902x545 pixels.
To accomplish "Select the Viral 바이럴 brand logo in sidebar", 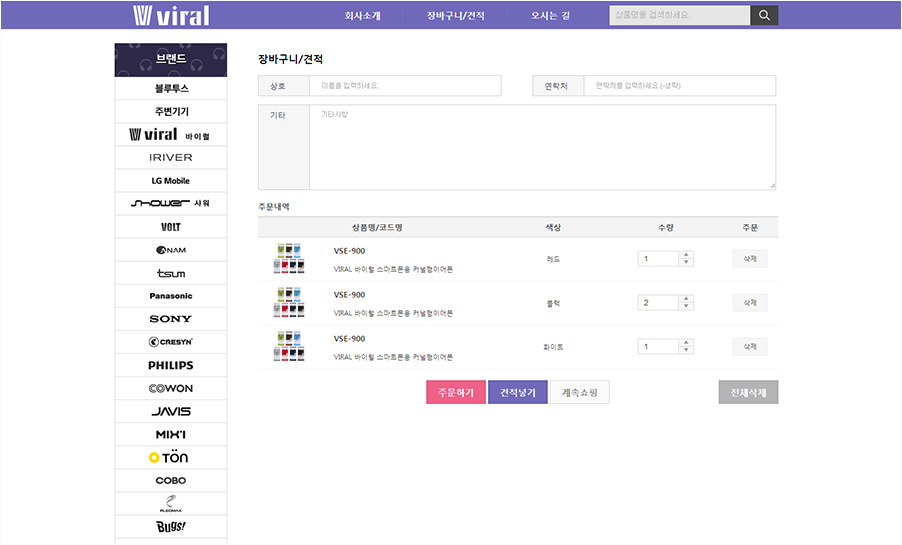I will [171, 135].
